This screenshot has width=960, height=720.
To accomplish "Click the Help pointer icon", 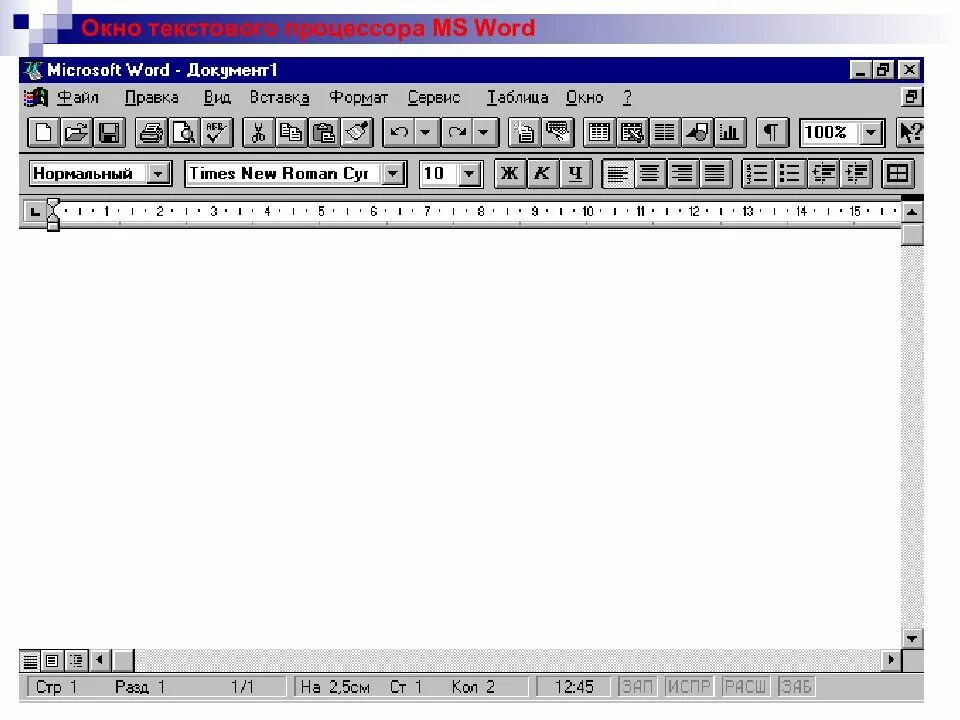I will 910,132.
